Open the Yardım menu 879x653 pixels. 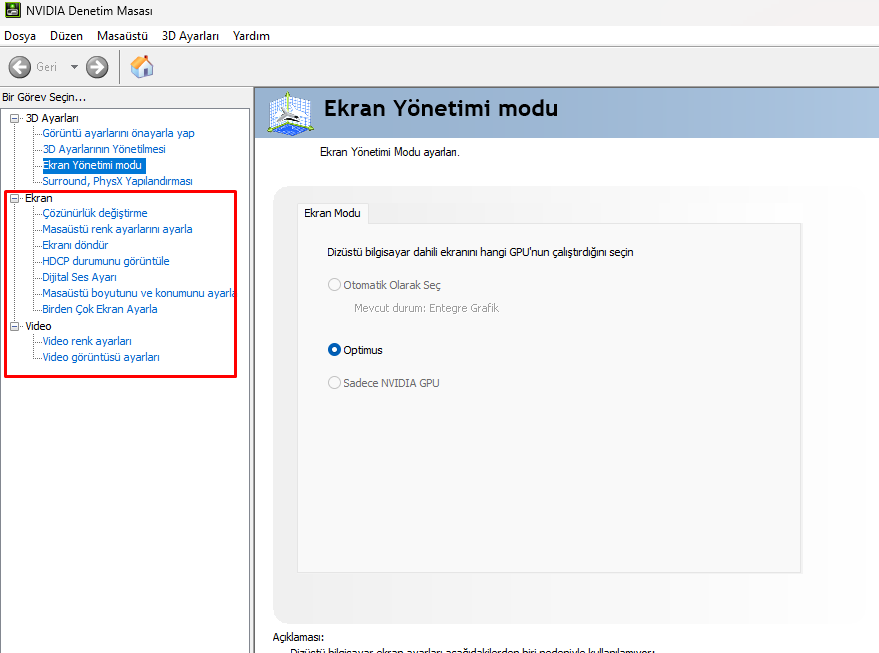pos(251,36)
